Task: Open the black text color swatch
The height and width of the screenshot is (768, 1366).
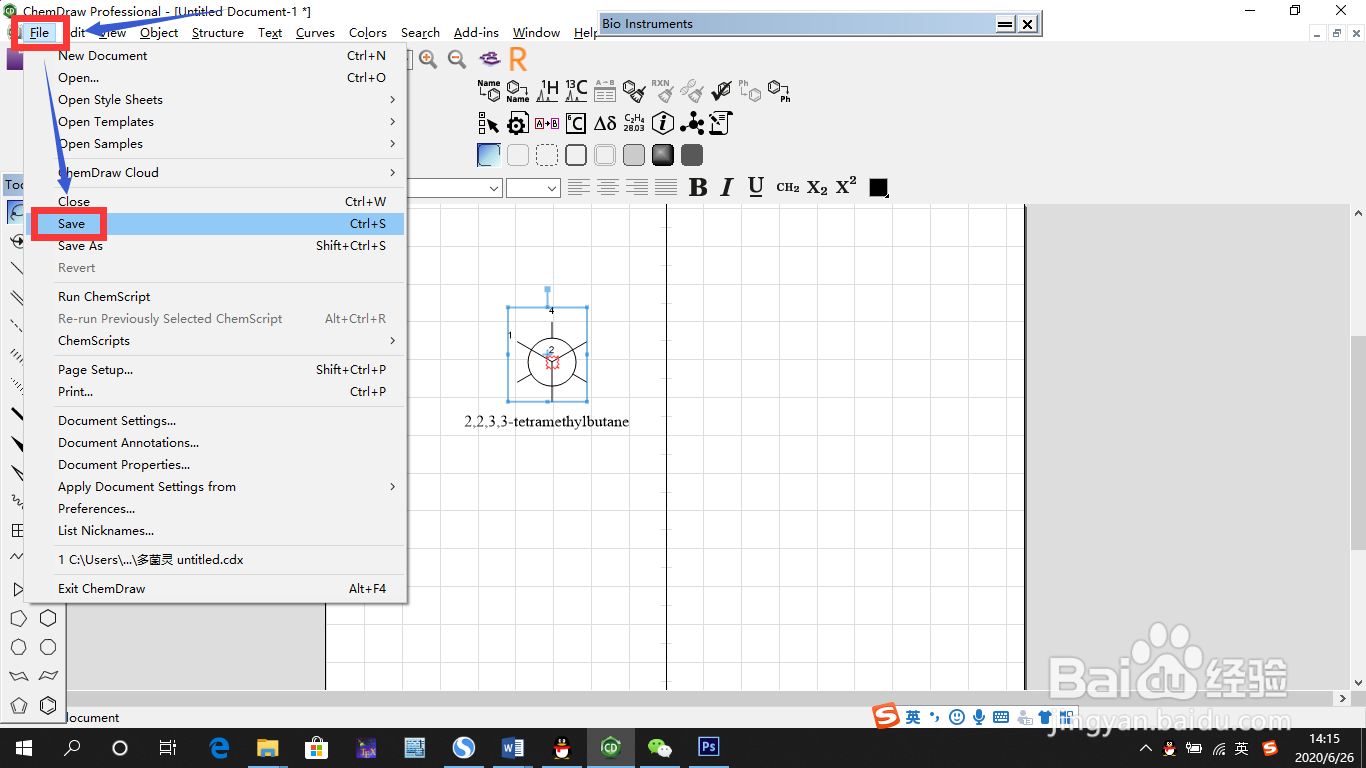Action: point(879,187)
